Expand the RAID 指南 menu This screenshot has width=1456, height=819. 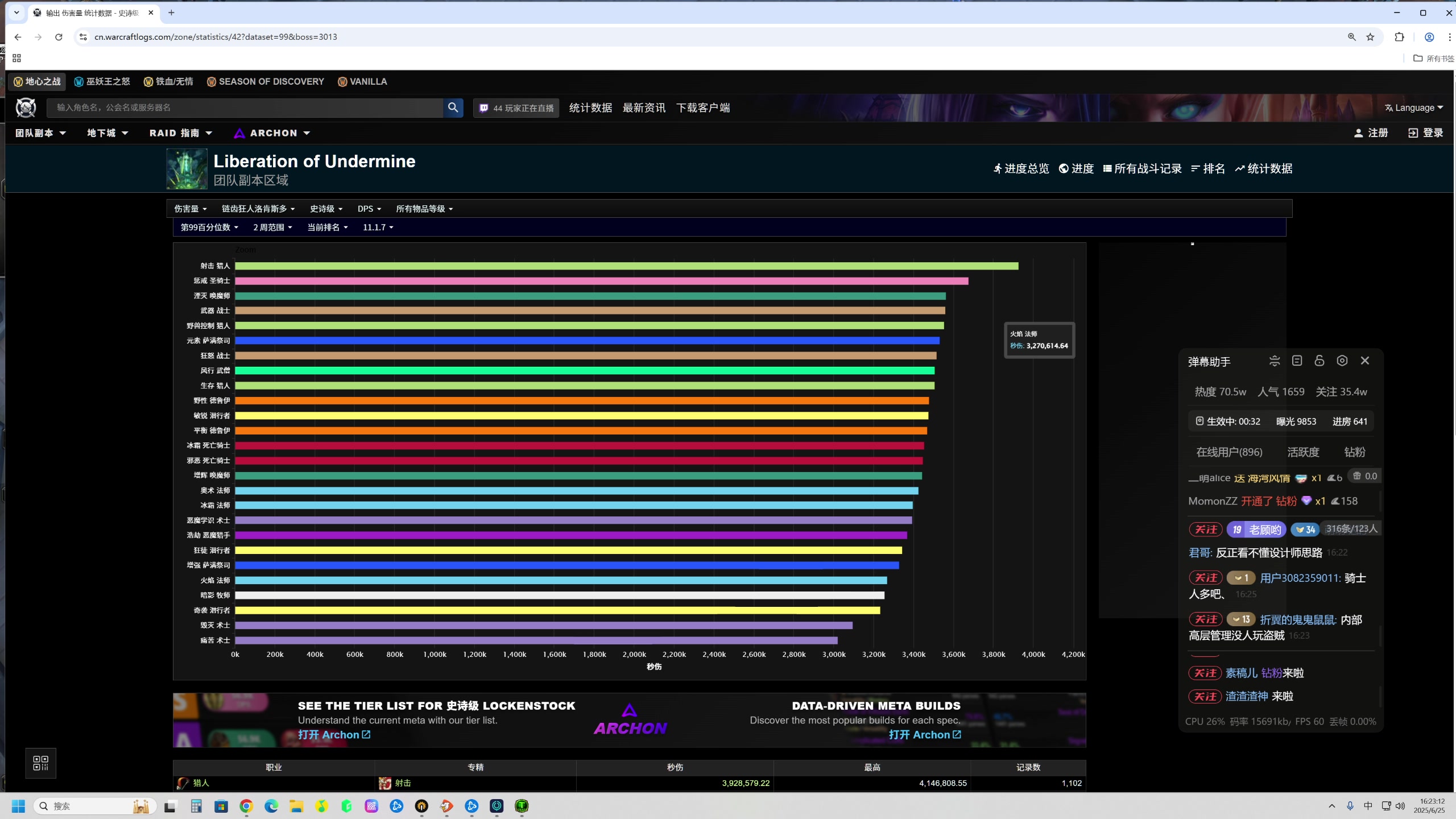coord(181,133)
